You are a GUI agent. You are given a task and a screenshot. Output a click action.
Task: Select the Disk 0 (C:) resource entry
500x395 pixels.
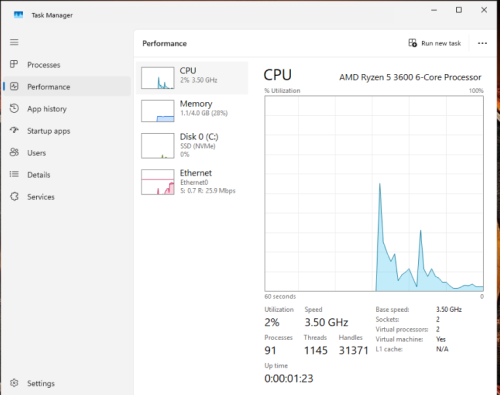click(x=199, y=137)
